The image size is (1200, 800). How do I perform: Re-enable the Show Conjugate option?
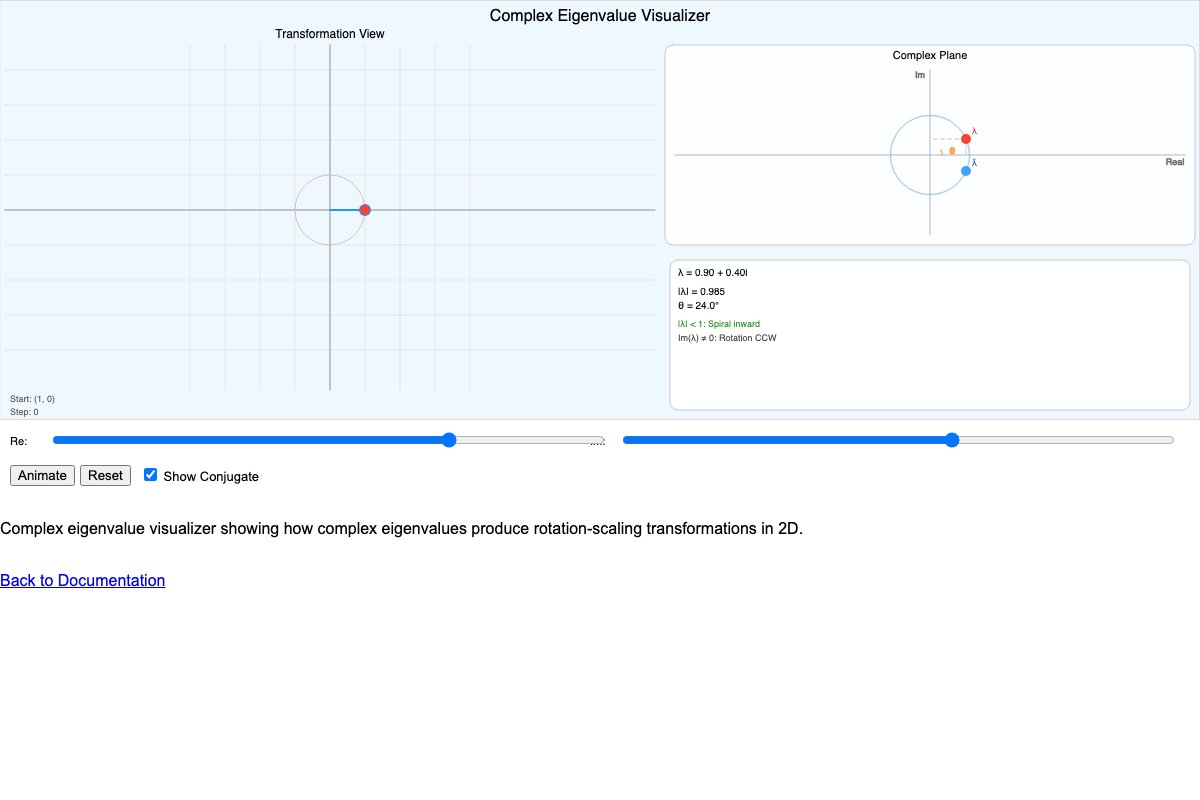(x=150, y=474)
